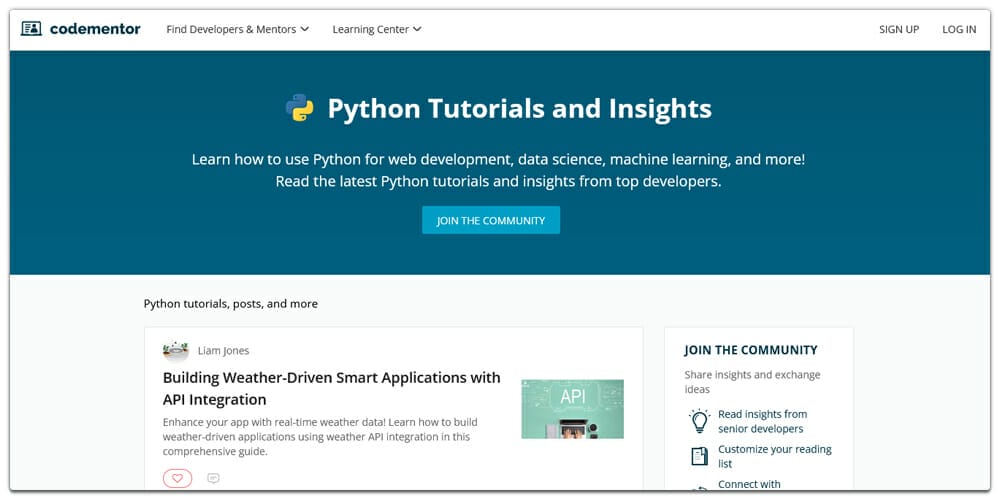This screenshot has width=1000, height=500.
Task: Open the Building Weather-Driven Smart Applications article
Action: click(332, 388)
